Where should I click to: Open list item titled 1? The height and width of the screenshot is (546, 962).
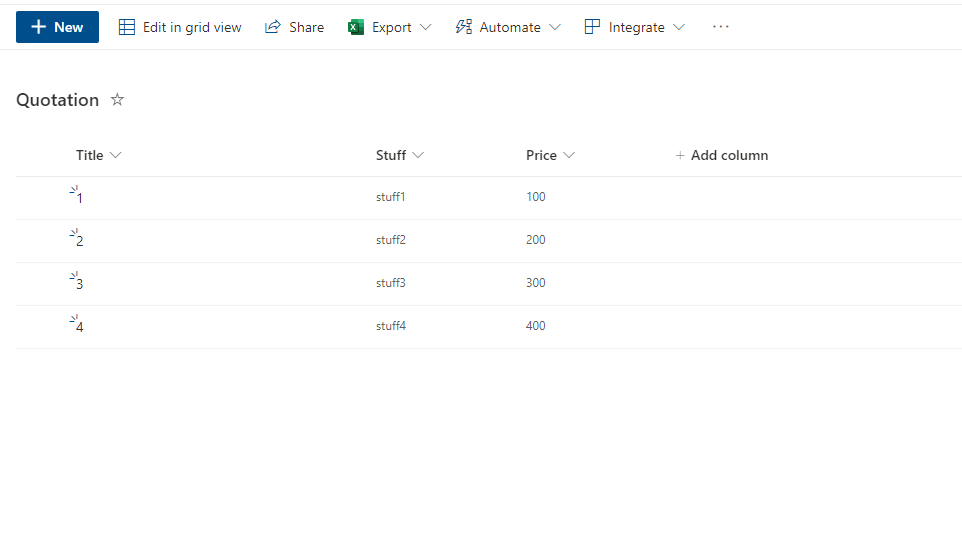pos(79,198)
